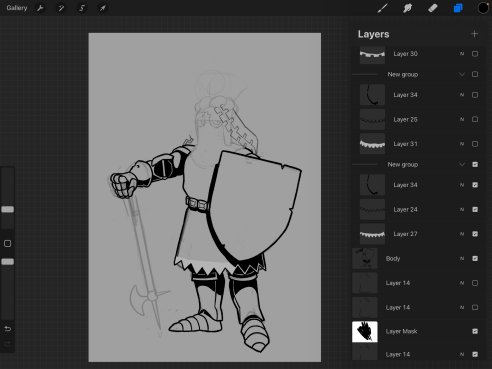Open blend mode N for Layer 27
Screen dimensions: 492x369
[462, 234]
